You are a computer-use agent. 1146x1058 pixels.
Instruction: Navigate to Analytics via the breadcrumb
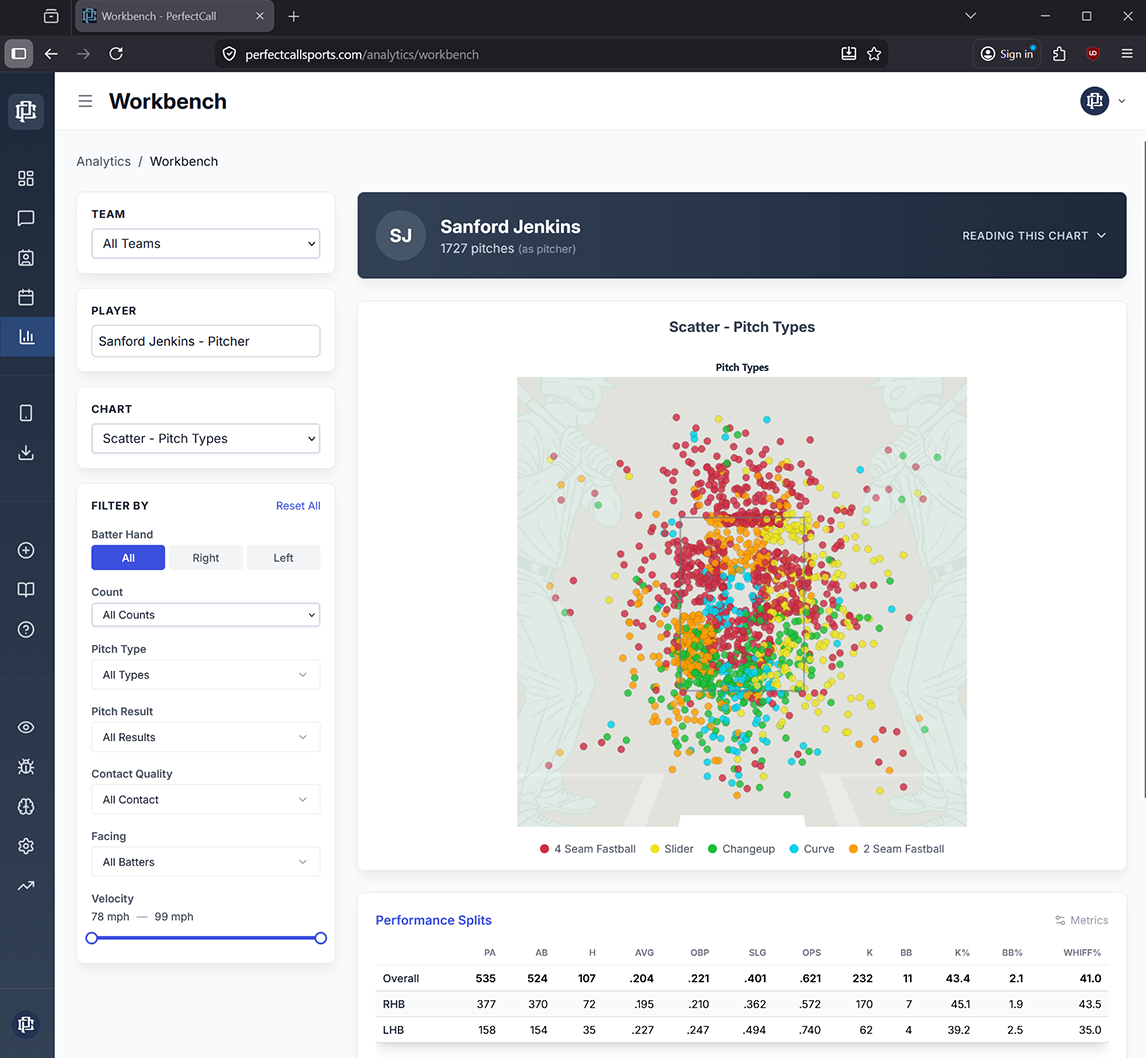pyautogui.click(x=103, y=161)
